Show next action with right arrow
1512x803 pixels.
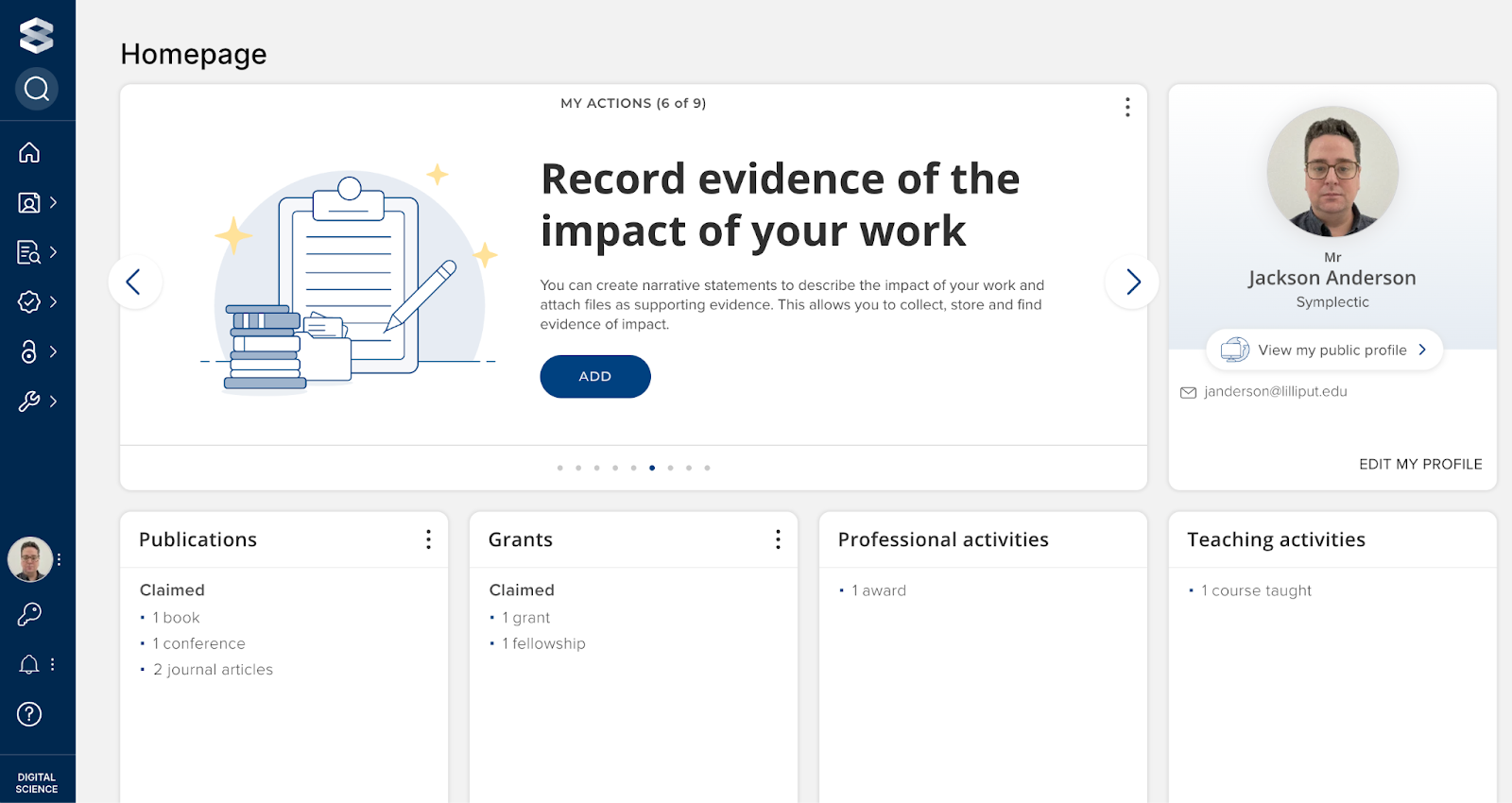pyautogui.click(x=1132, y=282)
